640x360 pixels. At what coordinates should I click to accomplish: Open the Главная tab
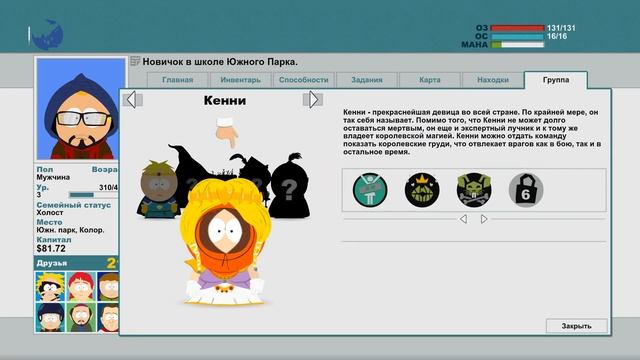tap(178, 80)
